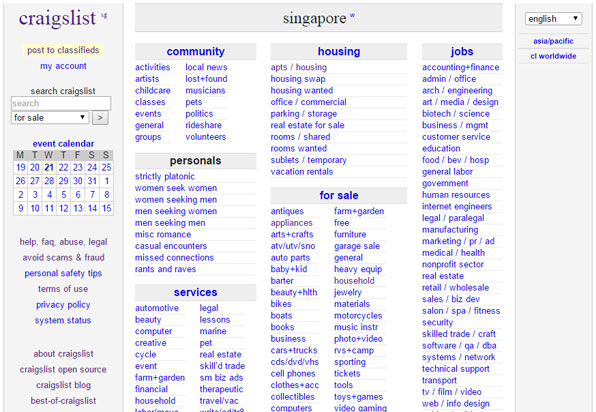Select date 31 in the event calendar

click(92, 181)
